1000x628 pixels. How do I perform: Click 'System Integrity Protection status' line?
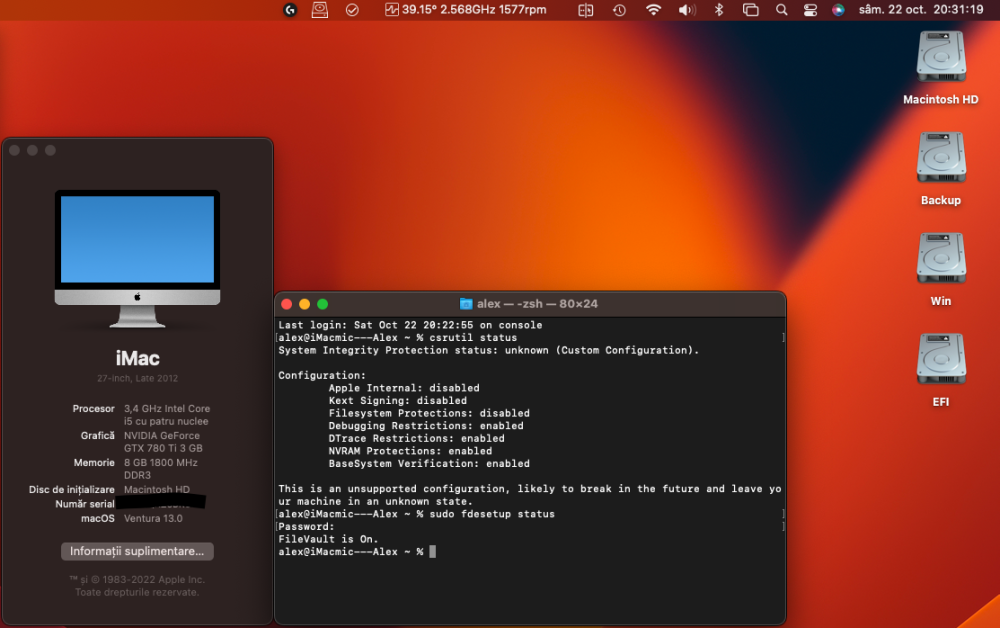(x=489, y=350)
